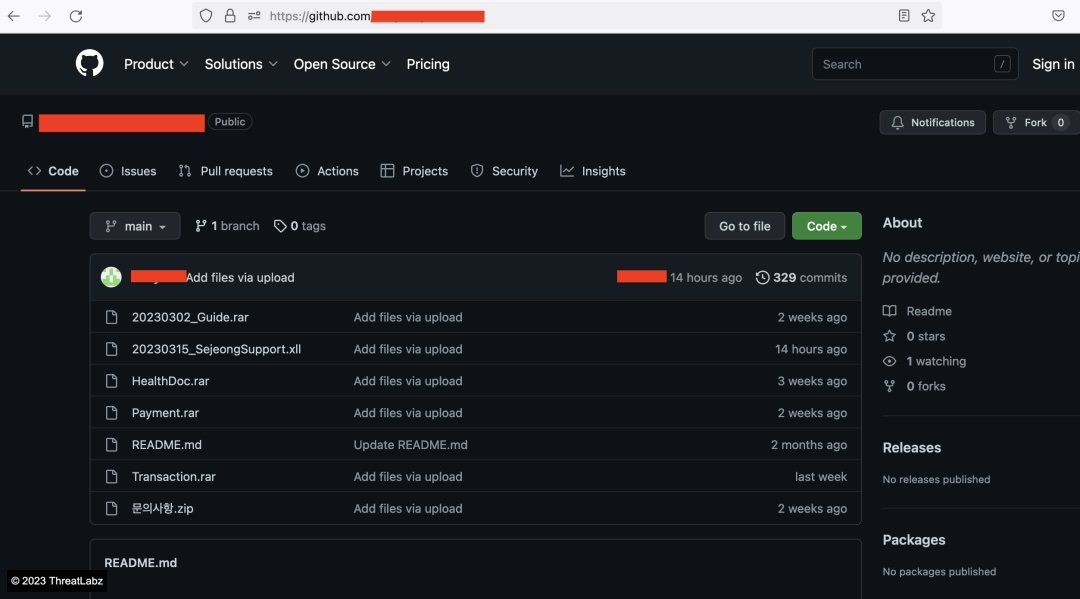Switch to the Issues tab
Screen dimensions: 1080x599
coord(127,171)
